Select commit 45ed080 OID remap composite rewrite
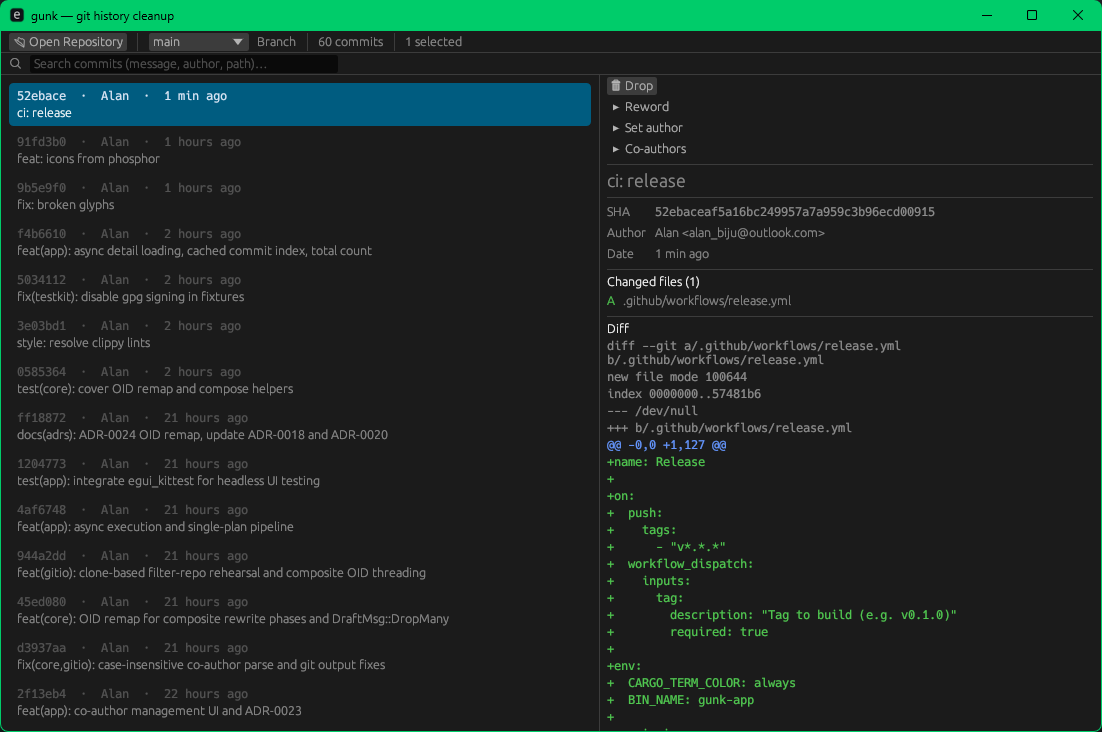The width and height of the screenshot is (1102, 732). click(x=300, y=610)
